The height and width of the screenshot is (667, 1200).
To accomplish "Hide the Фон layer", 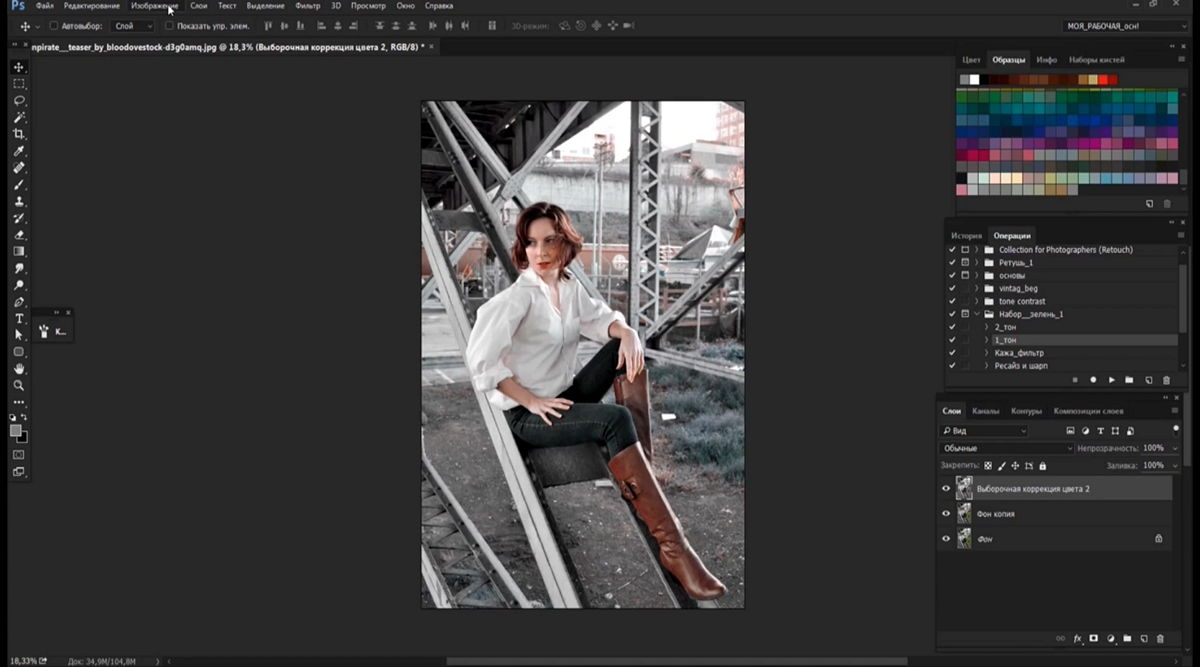I will 946,538.
